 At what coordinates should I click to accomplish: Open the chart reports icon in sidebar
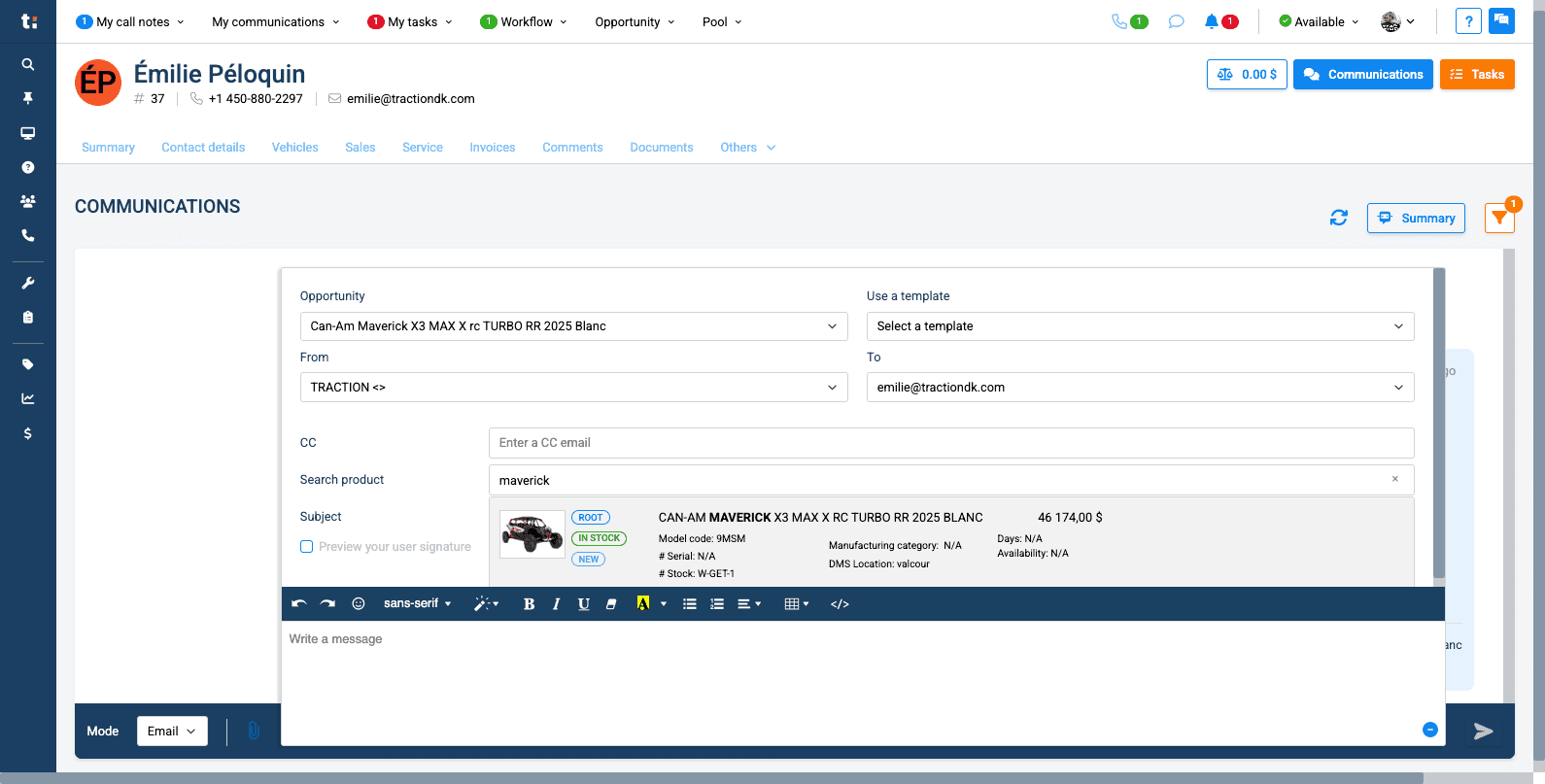(28, 398)
